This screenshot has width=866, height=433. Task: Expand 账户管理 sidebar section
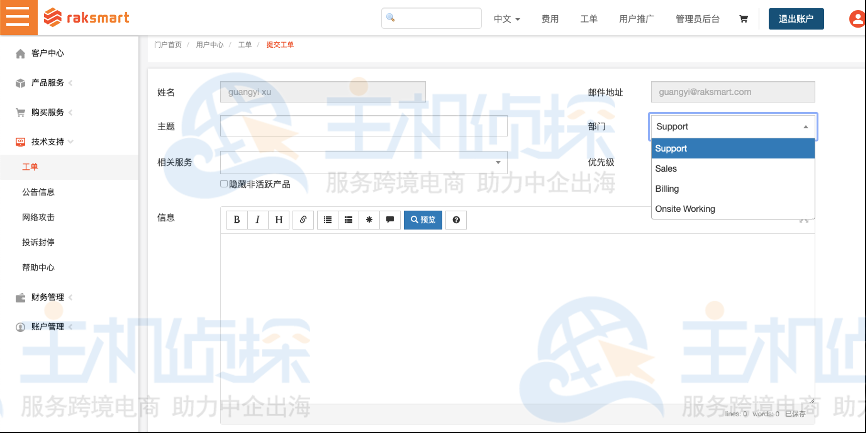71,327
